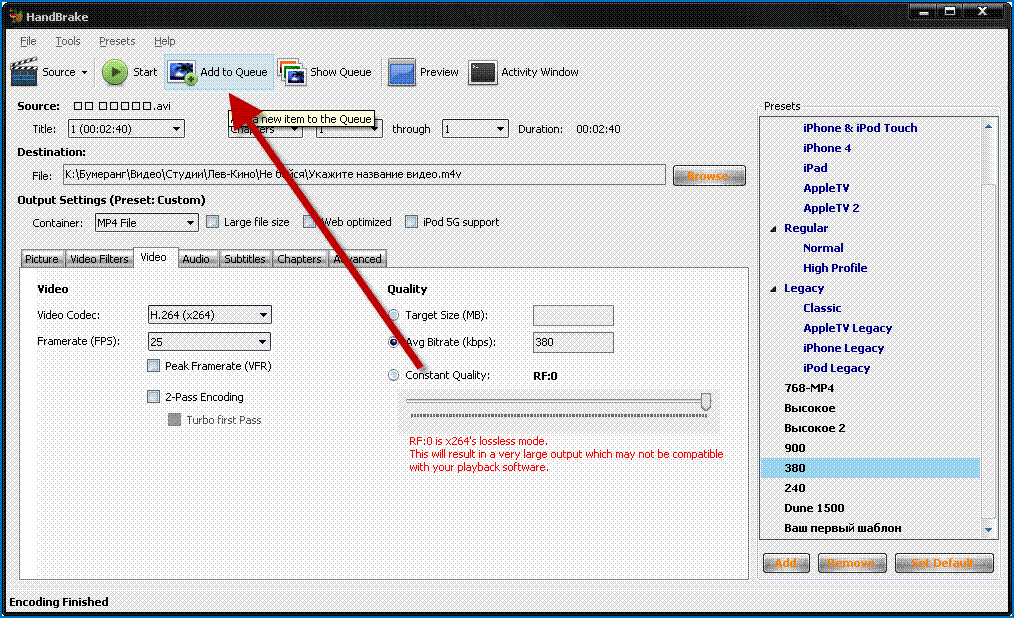
Task: Select the Normal preset
Action: pos(823,248)
